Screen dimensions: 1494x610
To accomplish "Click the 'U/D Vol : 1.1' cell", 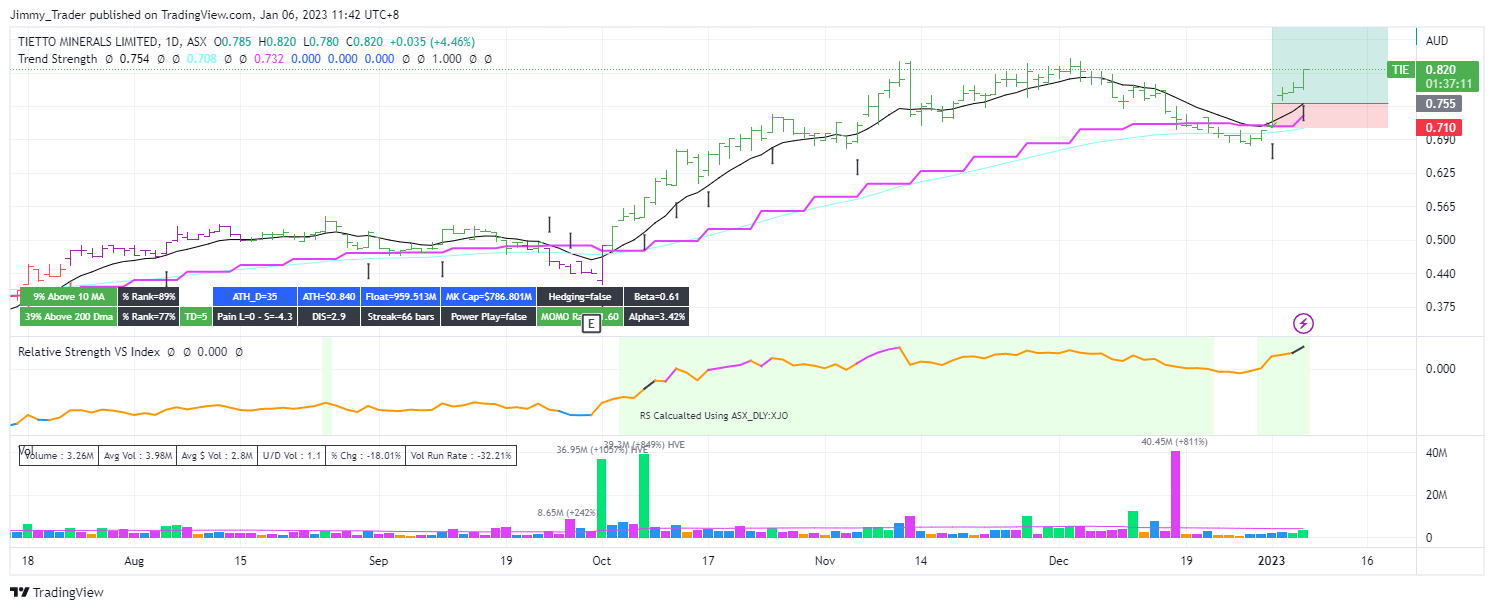I will pyautogui.click(x=291, y=455).
